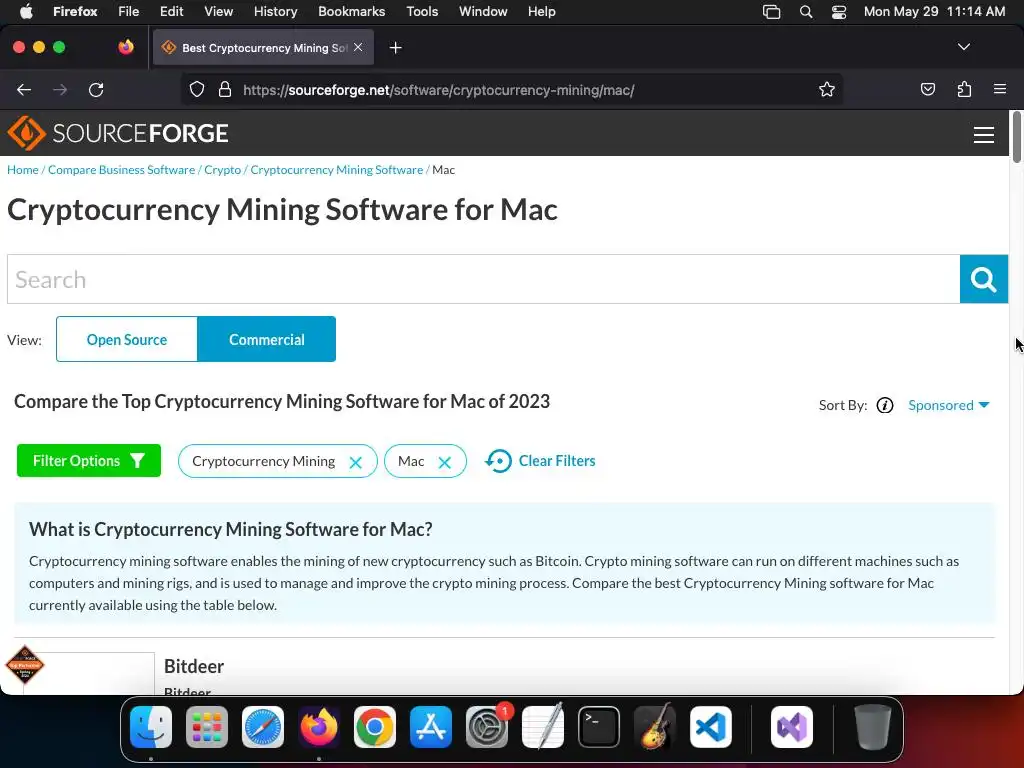Click the Bitdeer Top Performer badge
1024x768 pixels.
pos(25,665)
